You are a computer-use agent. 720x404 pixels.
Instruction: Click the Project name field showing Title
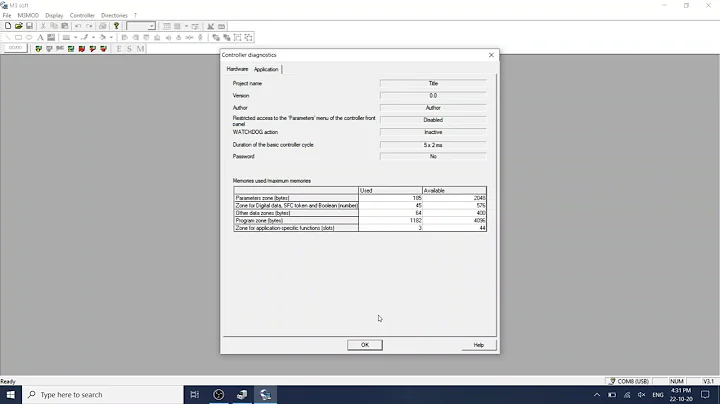click(433, 84)
